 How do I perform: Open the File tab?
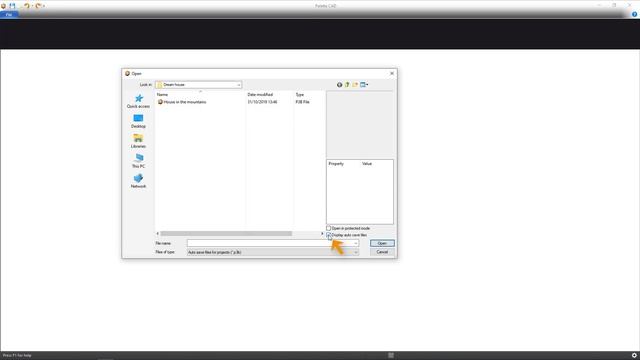click(9, 15)
